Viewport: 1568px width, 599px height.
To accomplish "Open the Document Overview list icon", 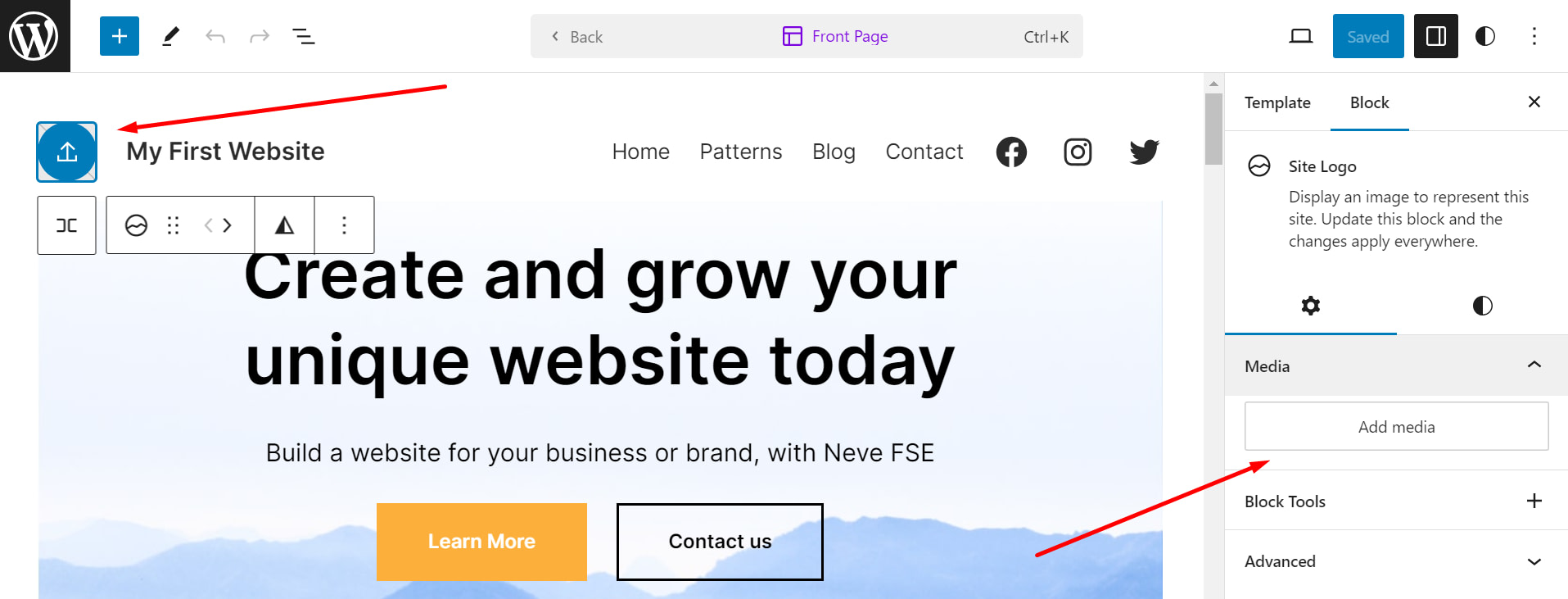I will 304,36.
